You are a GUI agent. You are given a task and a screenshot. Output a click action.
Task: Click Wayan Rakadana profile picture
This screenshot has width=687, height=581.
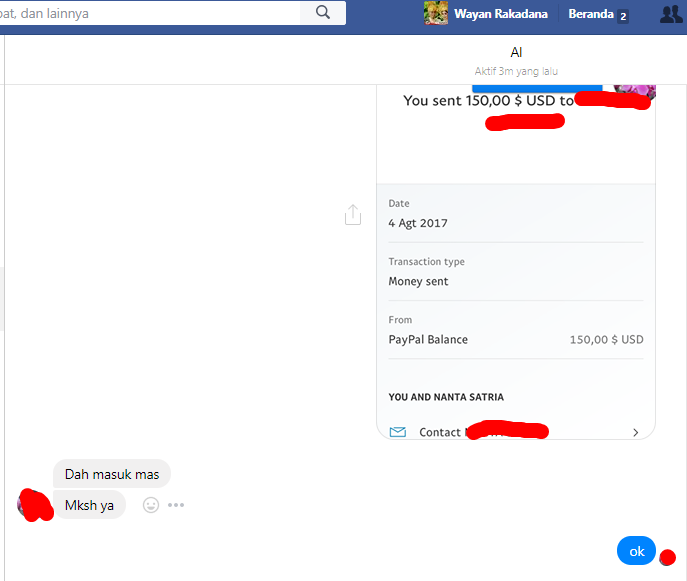[436, 13]
